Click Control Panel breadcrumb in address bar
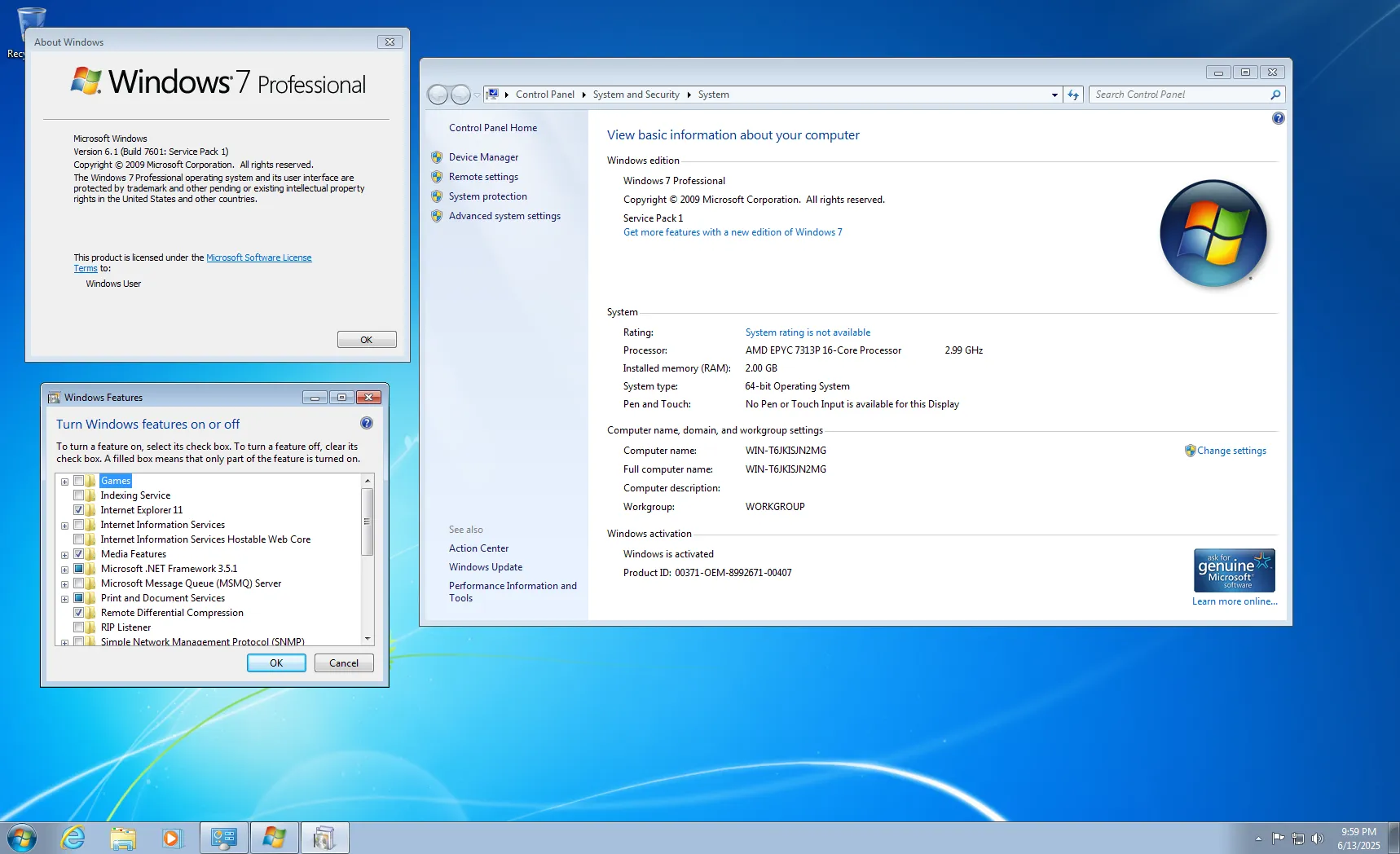Screen dimensions: 1400x854 pos(544,95)
